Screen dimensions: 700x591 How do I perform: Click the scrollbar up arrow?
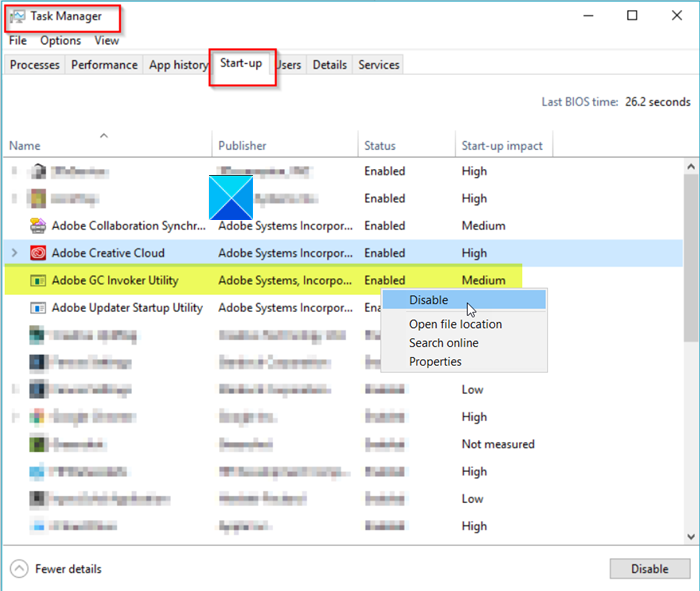pyautogui.click(x=691, y=167)
